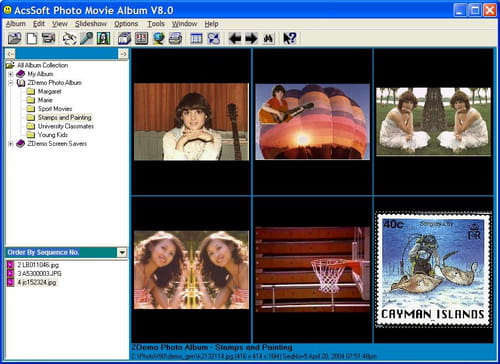Select ZDemo Screen Savers album
This screenshot has height=364, width=500.
57,144
